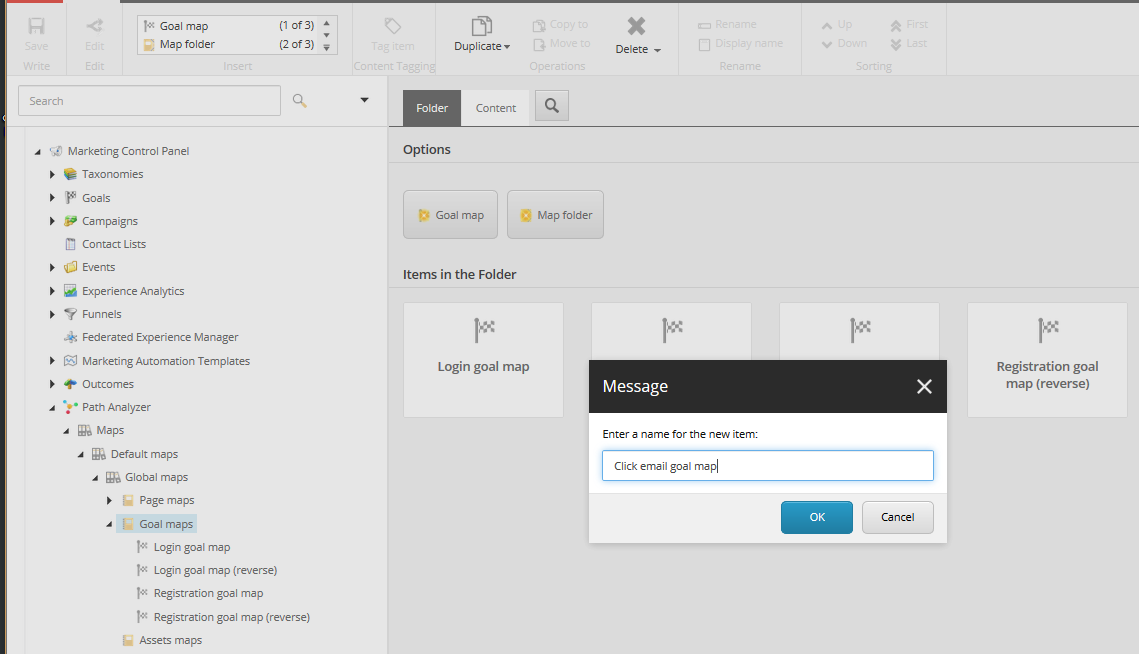Click the Contact Lists icon
Screen dimensions: 1139x654
[x=70, y=244]
